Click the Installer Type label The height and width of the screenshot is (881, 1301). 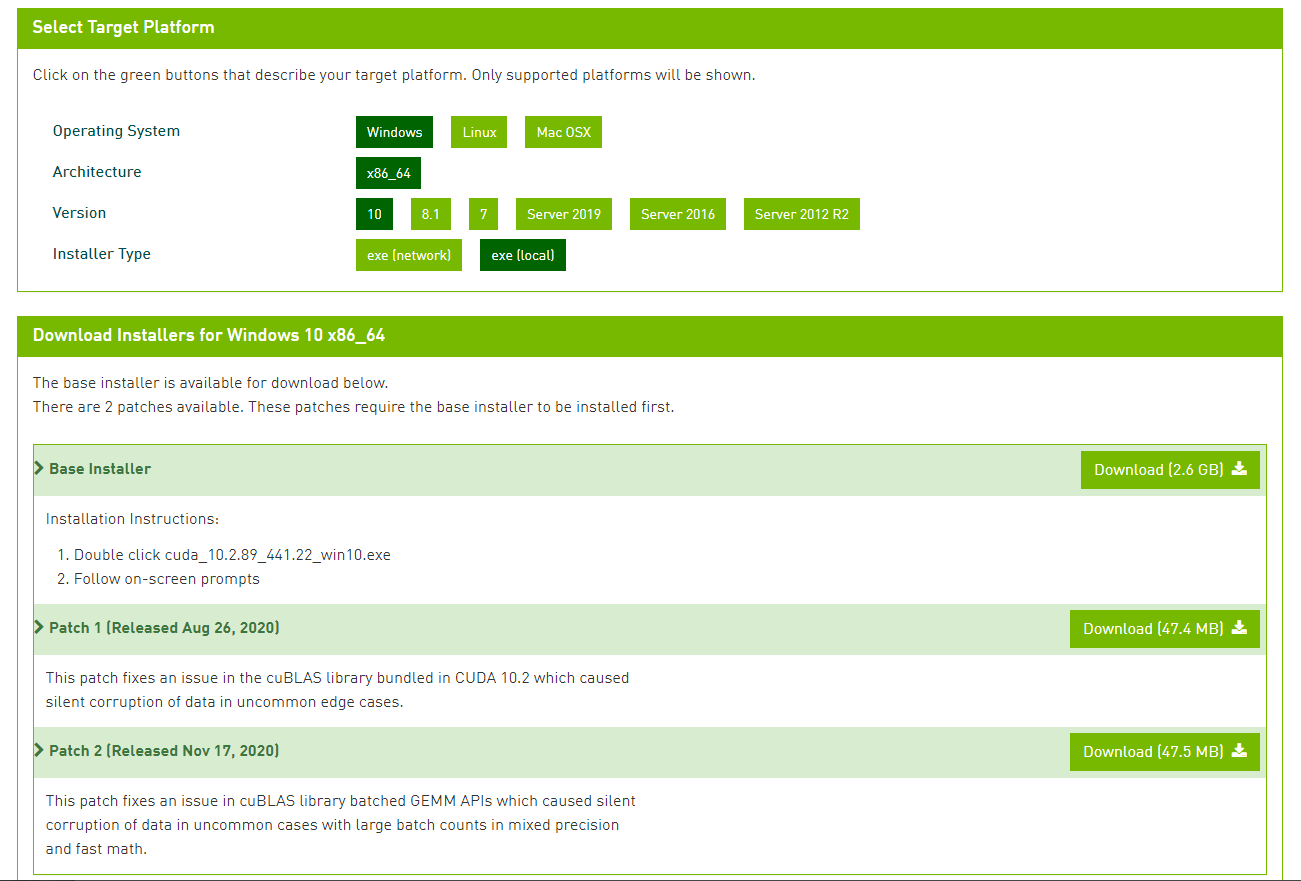(102, 254)
